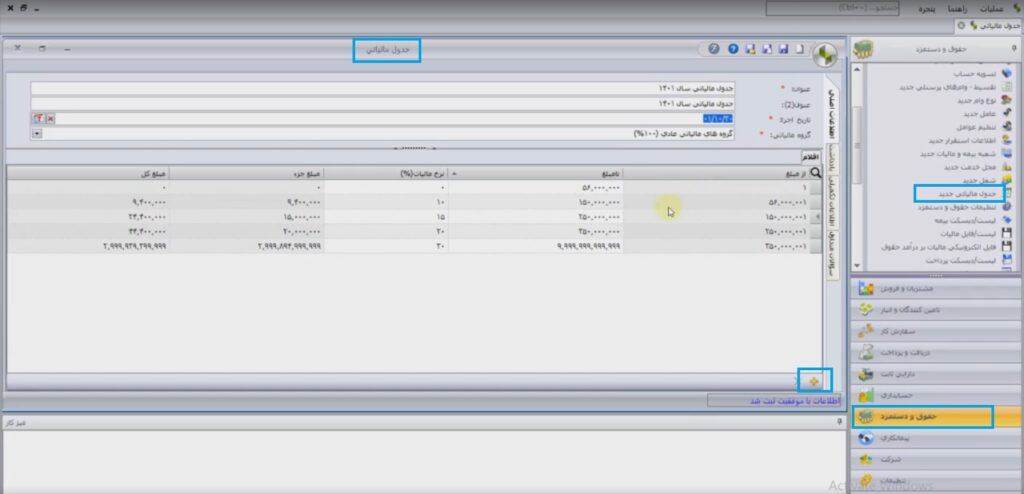Click the pin icon of the حقوق و دستمزد panel header
Screen dimensions: 1024x494
click(x=1014, y=49)
